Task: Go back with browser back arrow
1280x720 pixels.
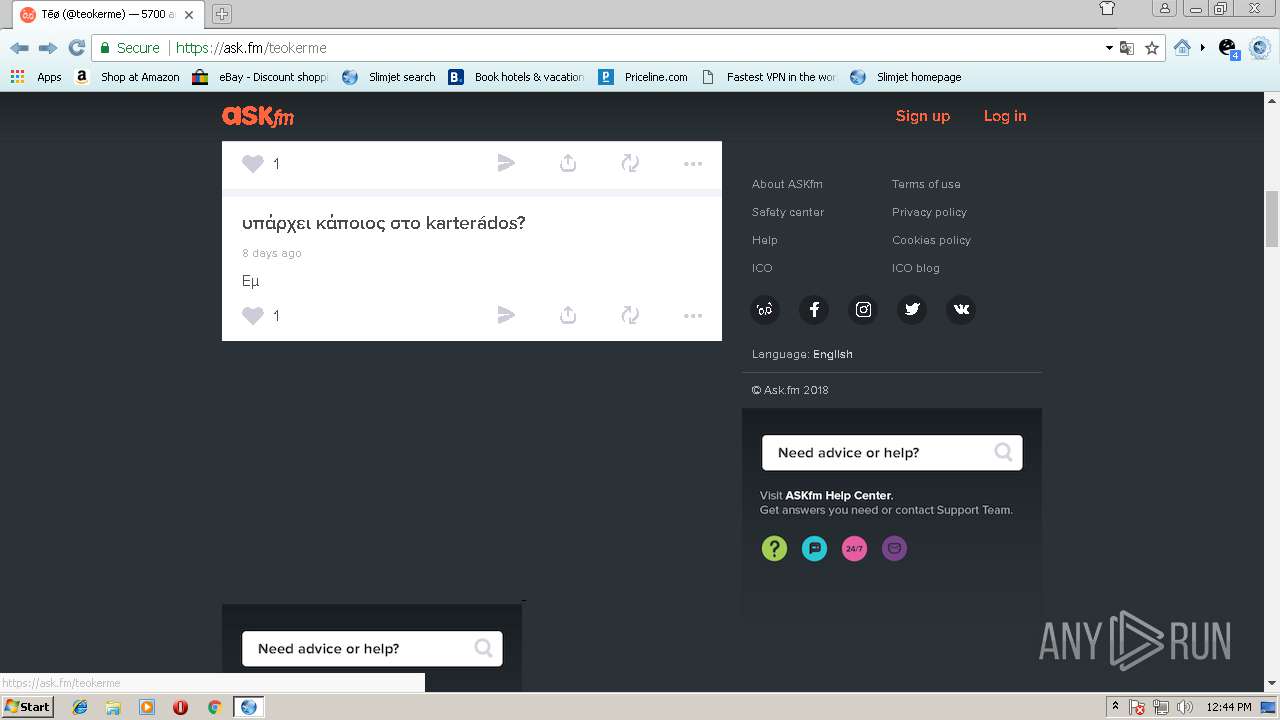Action: [19, 48]
